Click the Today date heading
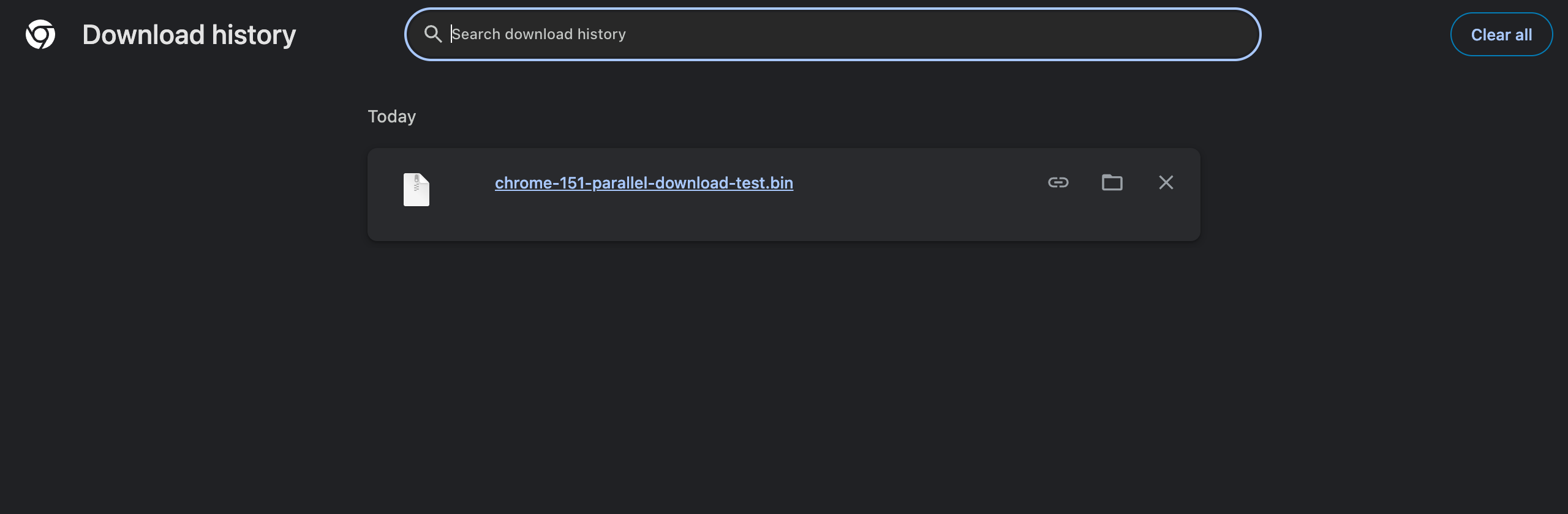The image size is (1568, 514). coord(392,116)
